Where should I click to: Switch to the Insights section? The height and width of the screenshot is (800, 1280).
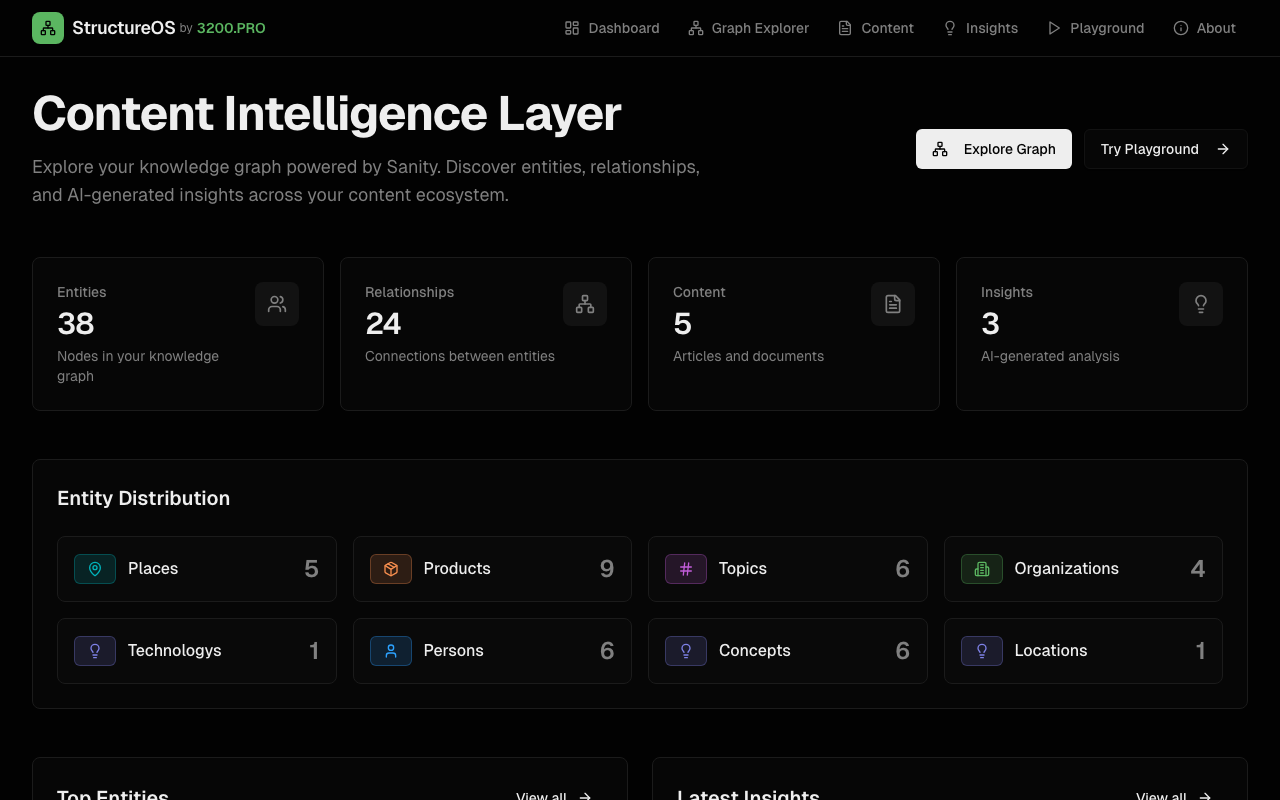pos(980,28)
